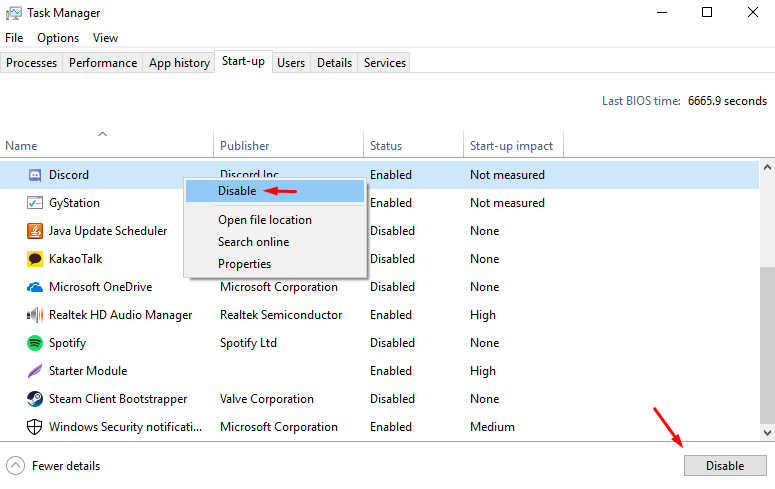Sort list by Name column header
Image resolution: width=775 pixels, height=489 pixels.
(107, 144)
